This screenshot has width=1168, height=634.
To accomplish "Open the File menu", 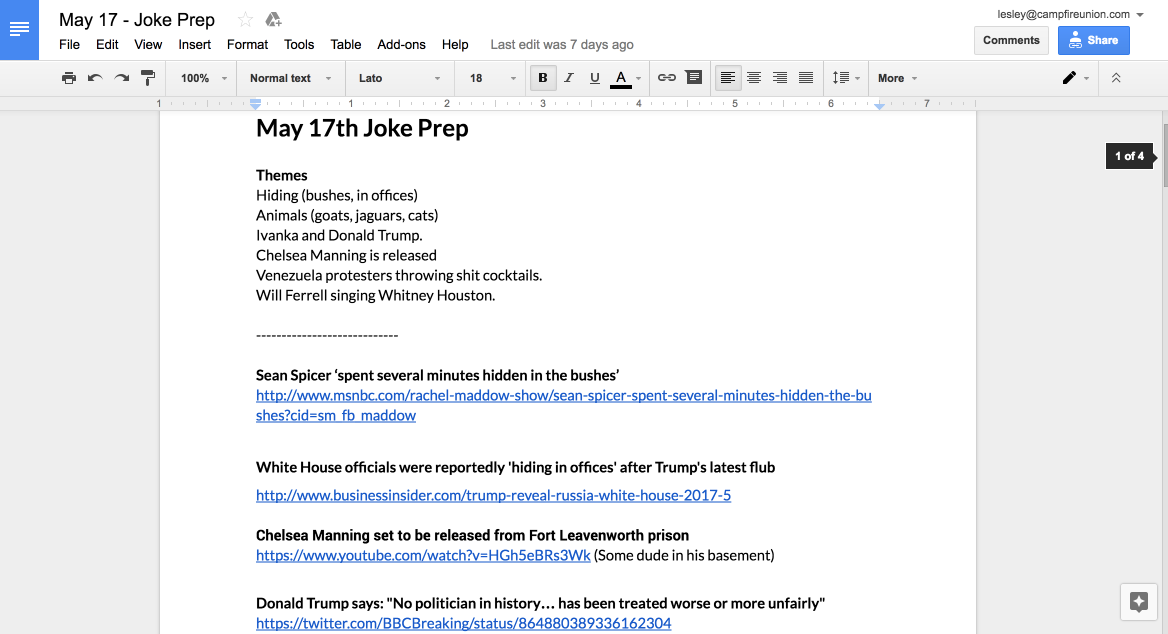I will pyautogui.click(x=69, y=45).
